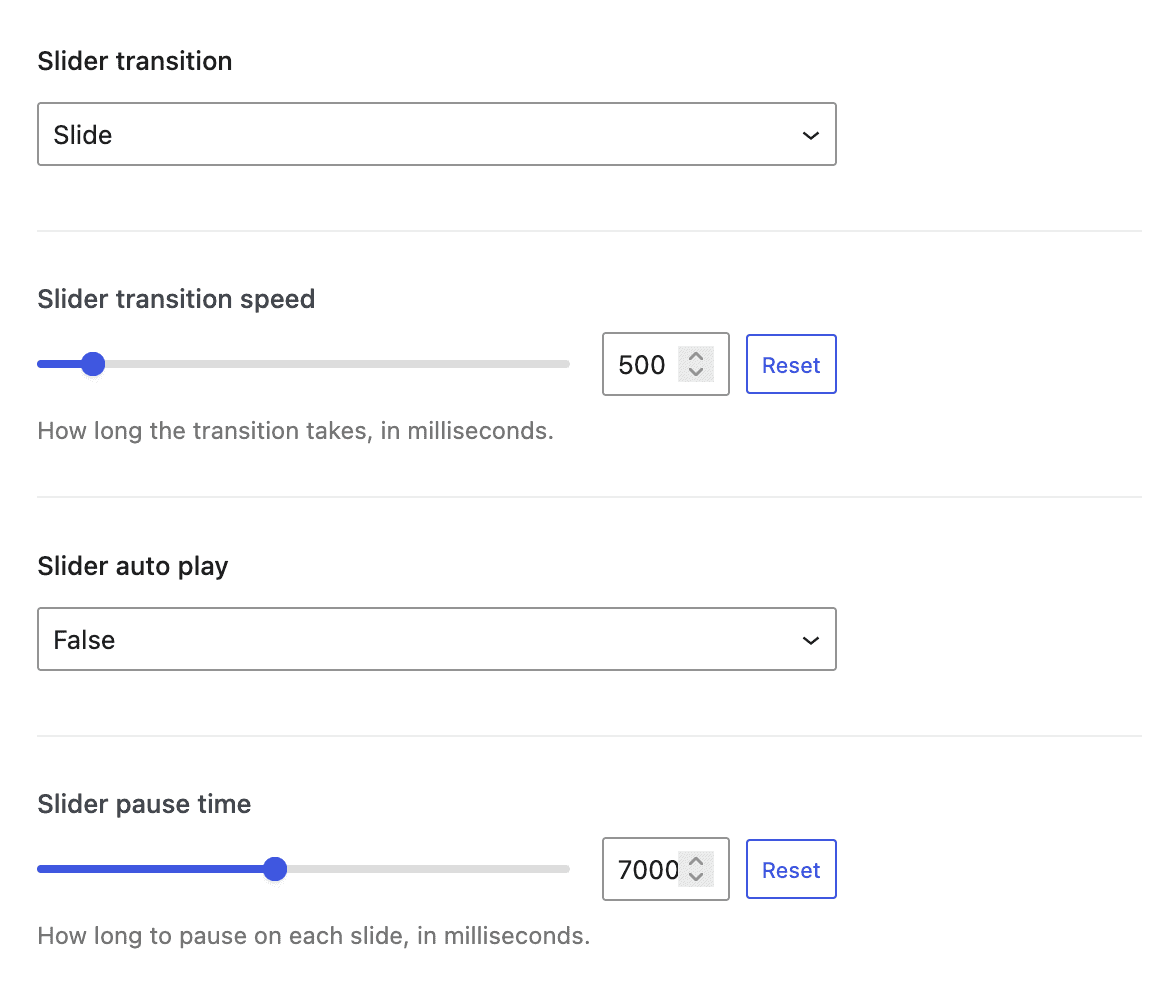Click Reset next to transition speed
1176x996 pixels.
tap(791, 364)
